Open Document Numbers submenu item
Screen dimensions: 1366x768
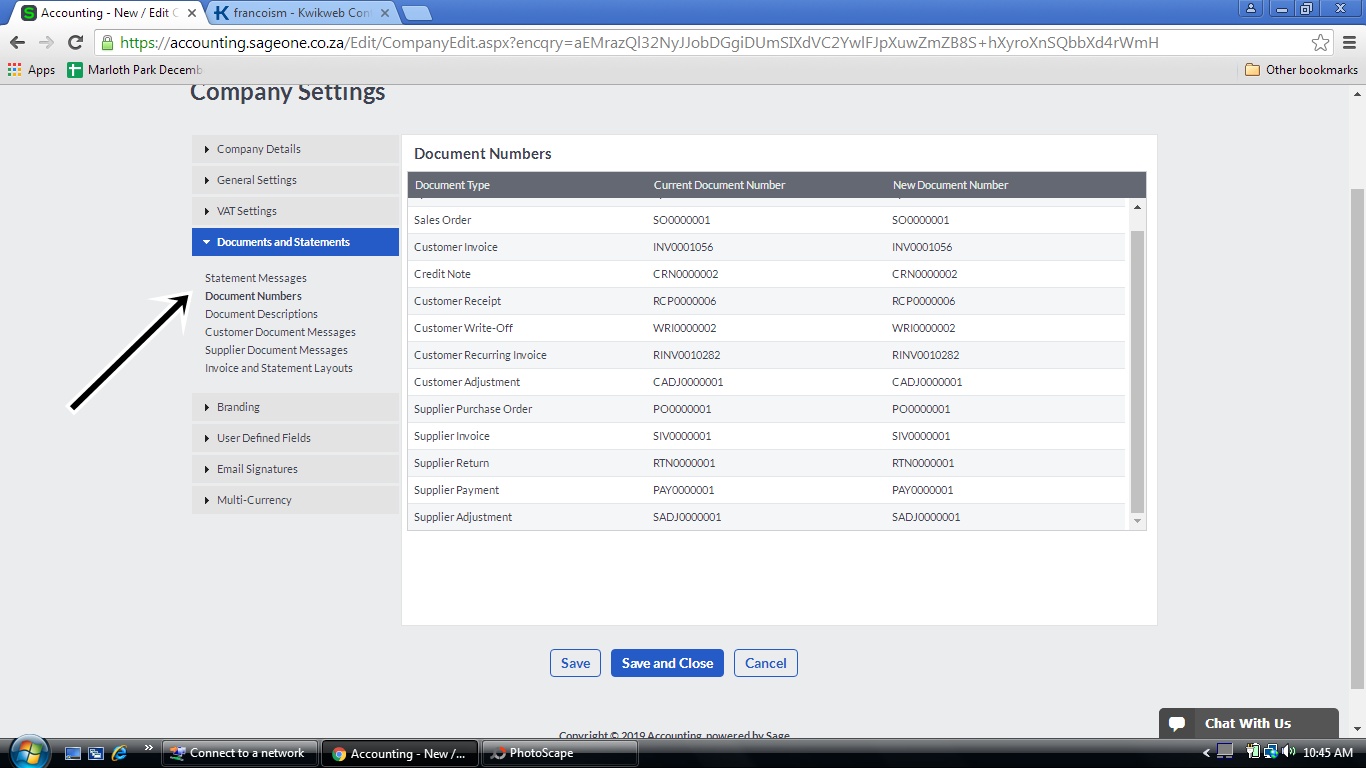(253, 296)
